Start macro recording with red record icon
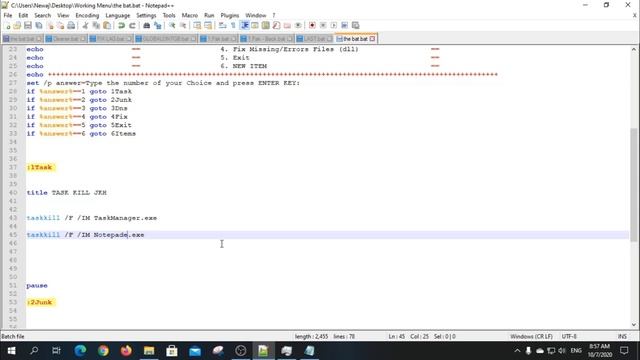Image resolution: width=640 pixels, height=360 pixels. [312, 25]
